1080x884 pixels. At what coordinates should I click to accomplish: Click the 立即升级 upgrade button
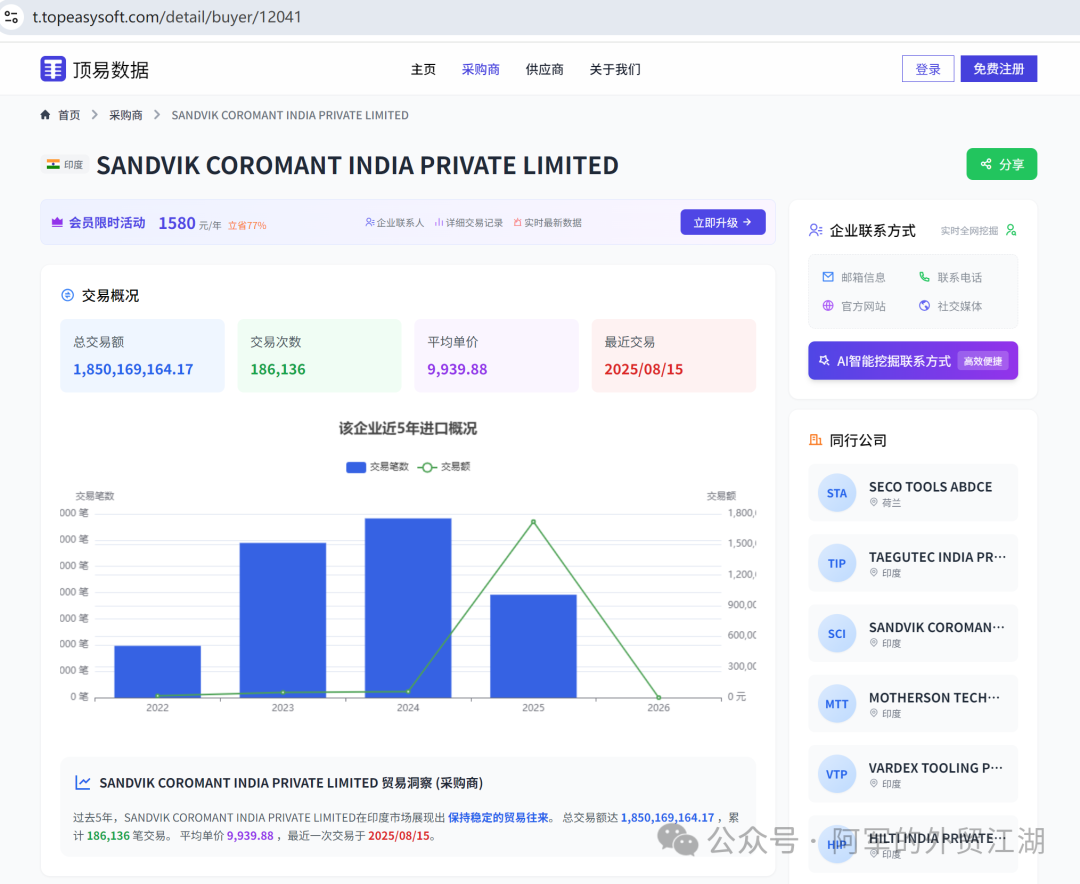722,222
